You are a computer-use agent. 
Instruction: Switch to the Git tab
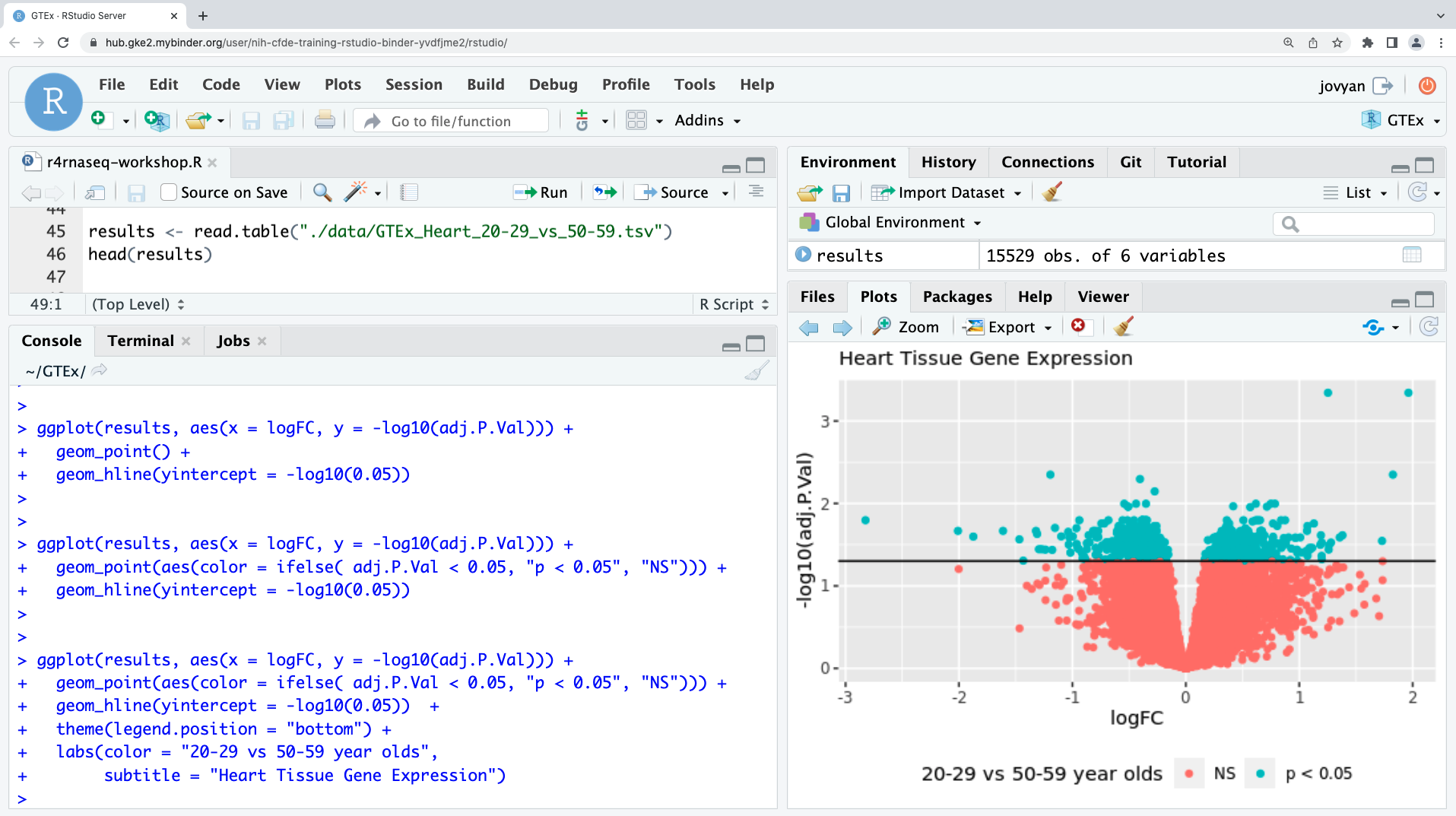tap(1131, 162)
